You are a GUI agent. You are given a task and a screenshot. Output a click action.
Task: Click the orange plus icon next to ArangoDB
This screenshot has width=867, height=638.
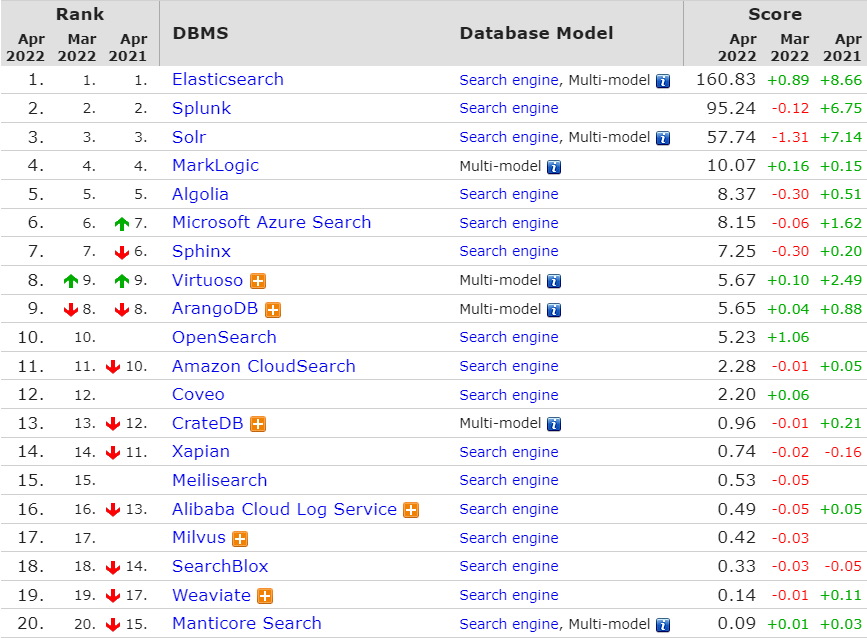tap(273, 310)
